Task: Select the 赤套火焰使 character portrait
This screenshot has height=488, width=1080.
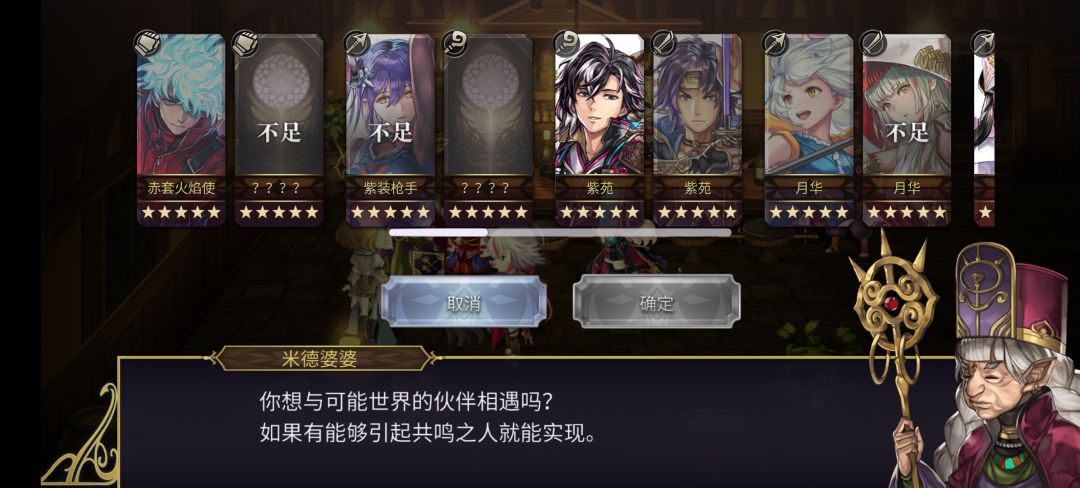Action: (x=181, y=105)
